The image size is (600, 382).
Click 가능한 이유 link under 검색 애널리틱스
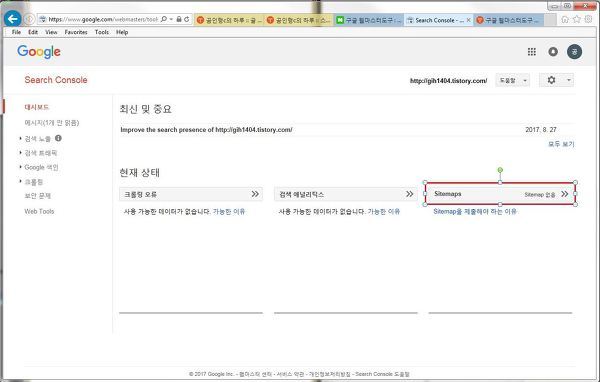[x=384, y=211]
